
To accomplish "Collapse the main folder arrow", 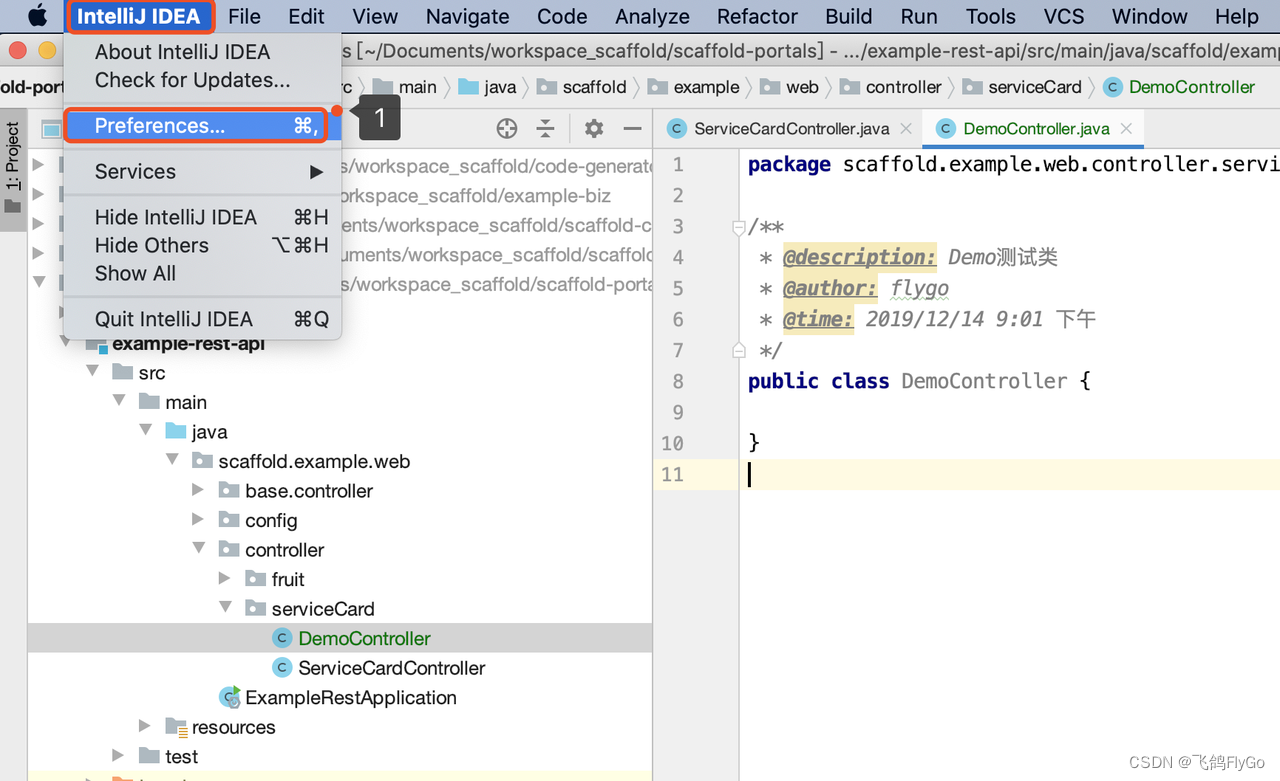I will (x=119, y=400).
